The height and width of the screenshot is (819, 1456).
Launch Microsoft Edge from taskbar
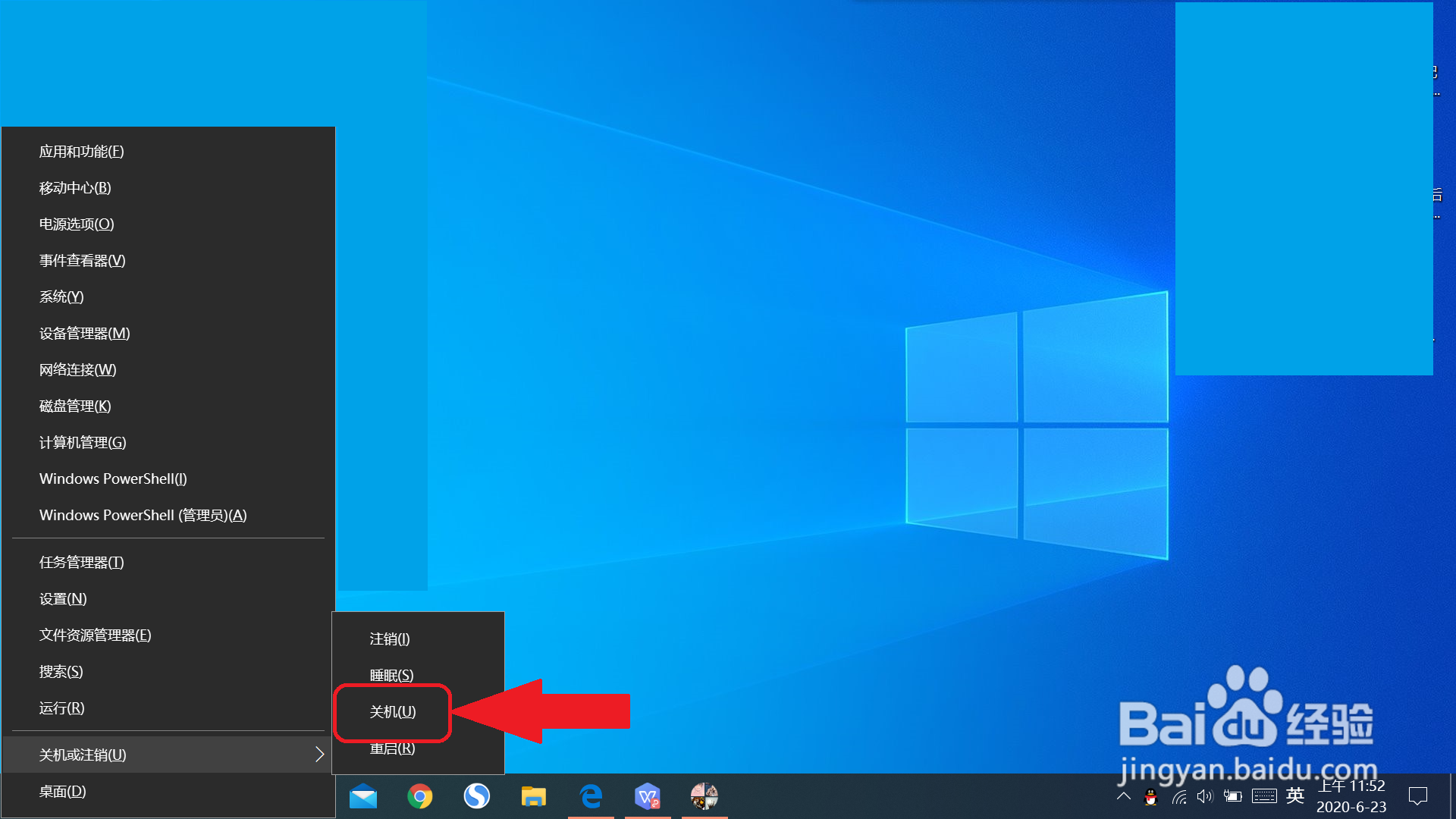(x=591, y=796)
